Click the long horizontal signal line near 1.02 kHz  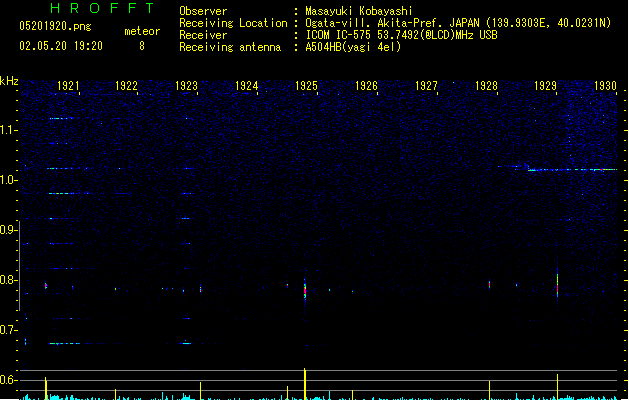[572, 170]
